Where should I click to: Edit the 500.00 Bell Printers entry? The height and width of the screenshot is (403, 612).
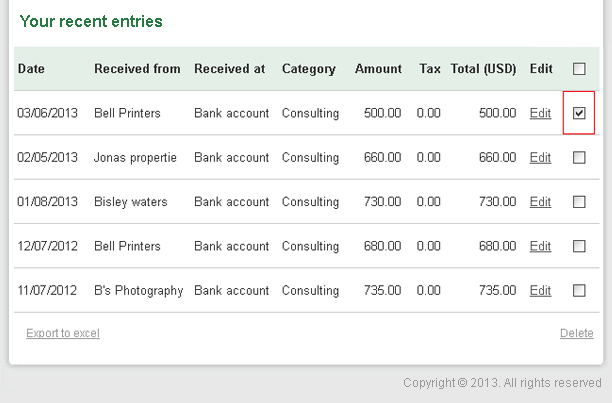[540, 113]
